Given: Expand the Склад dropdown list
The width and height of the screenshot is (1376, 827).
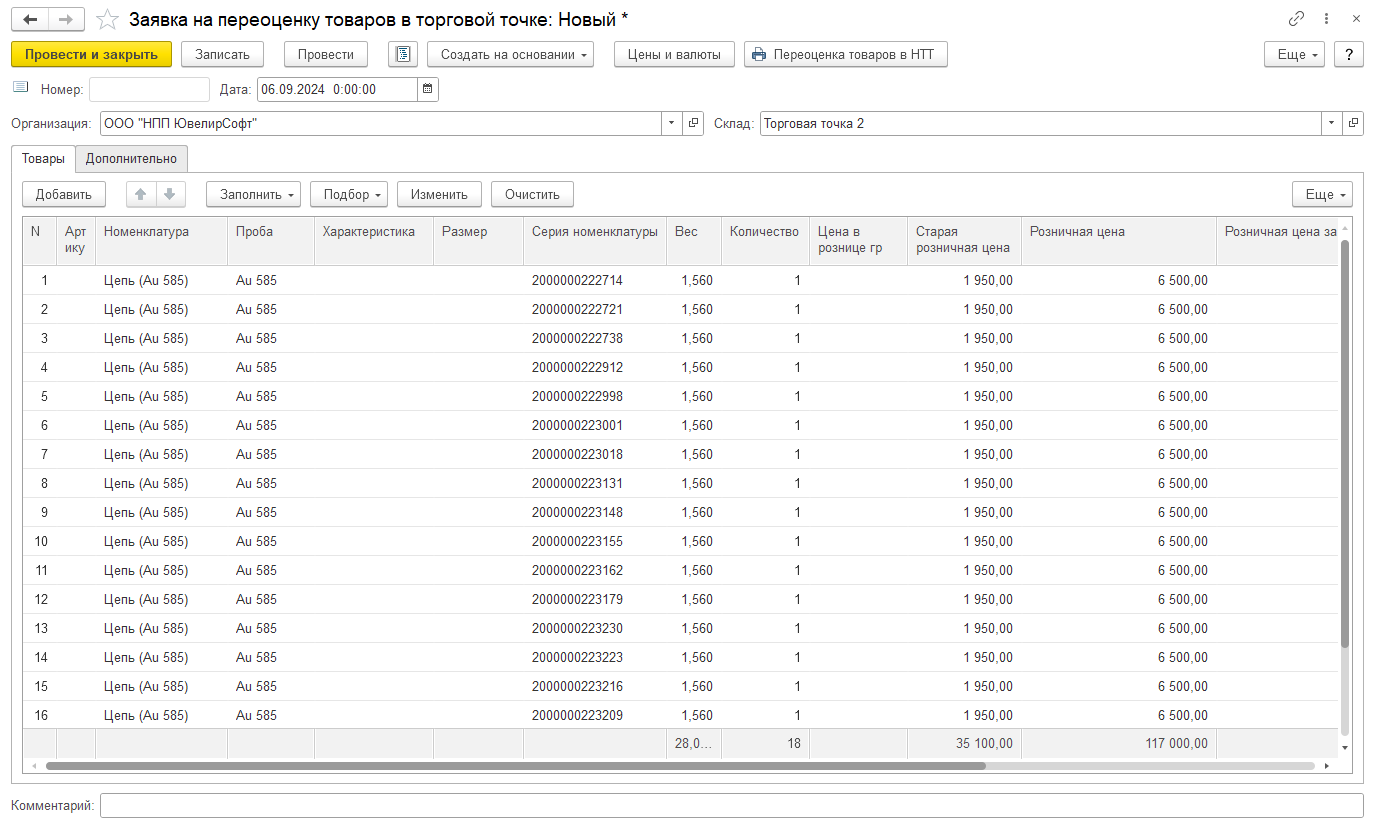Looking at the screenshot, I should [x=1332, y=123].
